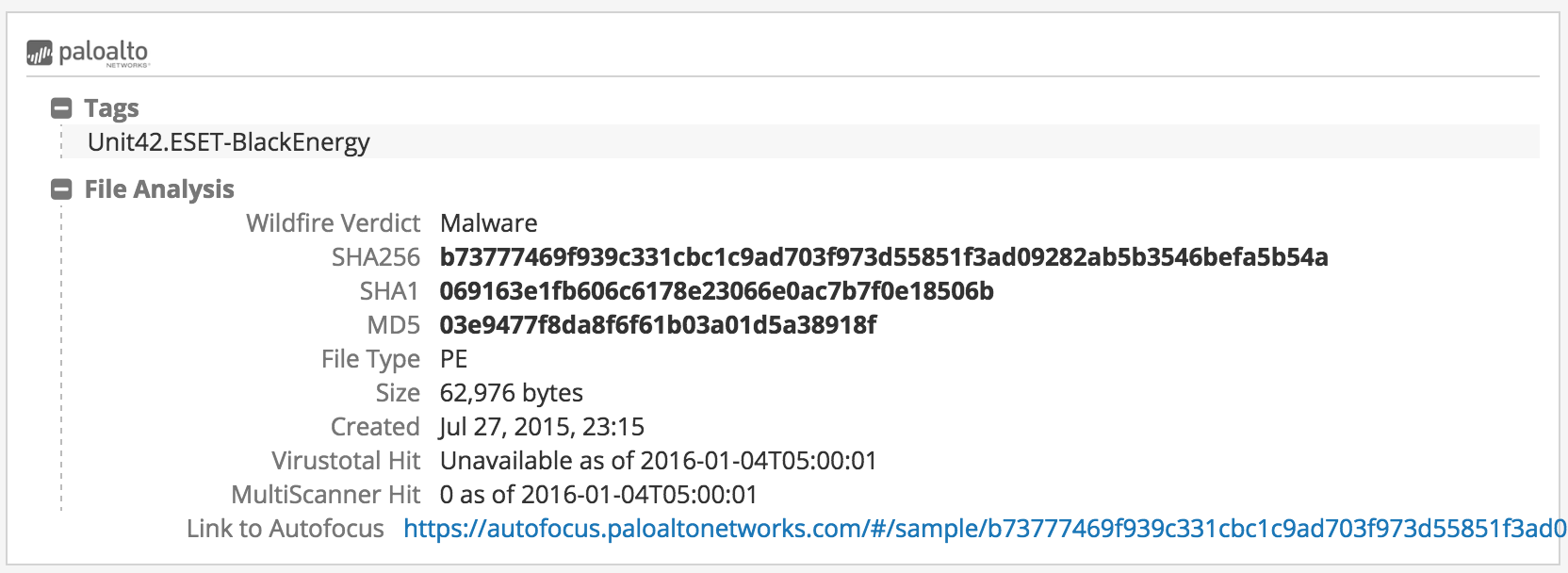Viewport: 1568px width, 573px height.
Task: Click the SHA256 hash value
Action: click(x=883, y=257)
